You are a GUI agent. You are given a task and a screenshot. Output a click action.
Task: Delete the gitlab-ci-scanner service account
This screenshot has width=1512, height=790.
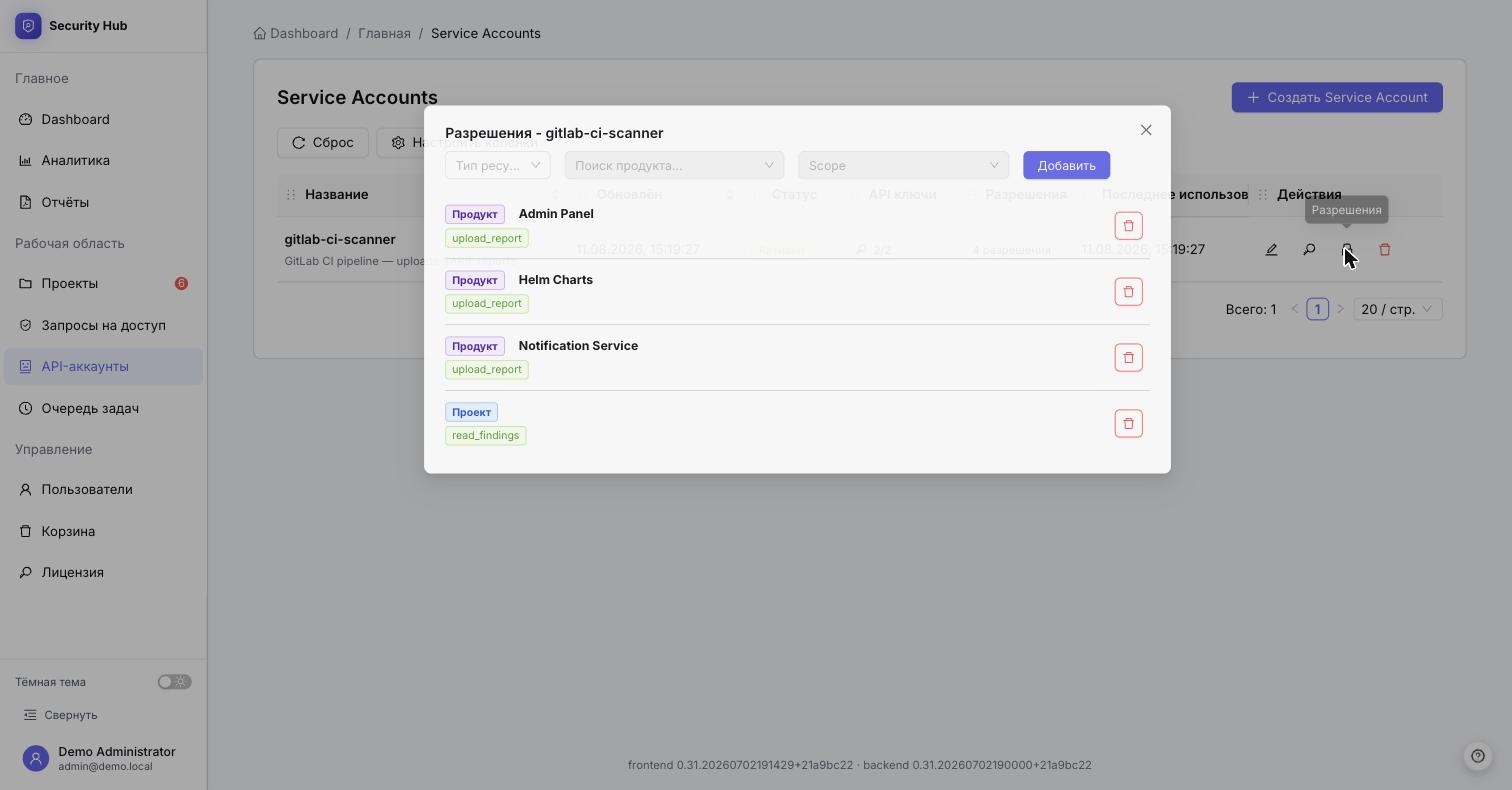tap(1385, 249)
